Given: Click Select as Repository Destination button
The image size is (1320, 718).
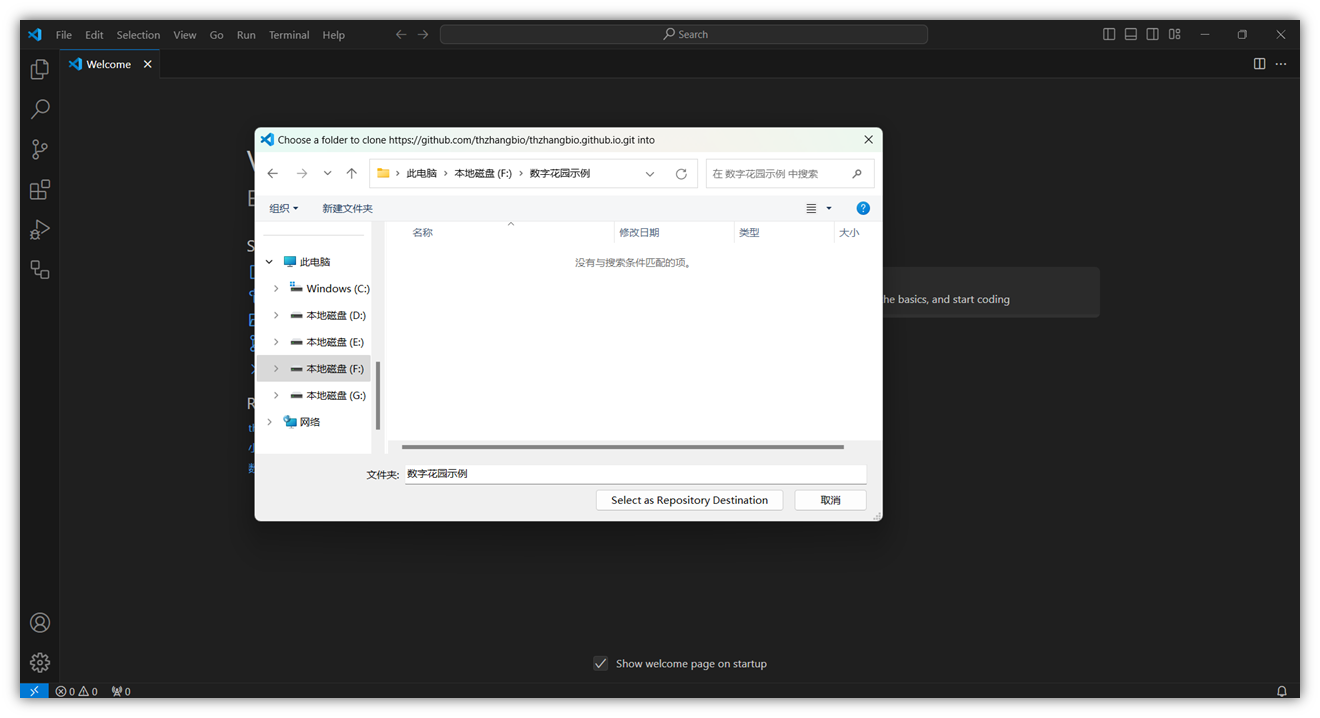Looking at the screenshot, I should [x=690, y=500].
